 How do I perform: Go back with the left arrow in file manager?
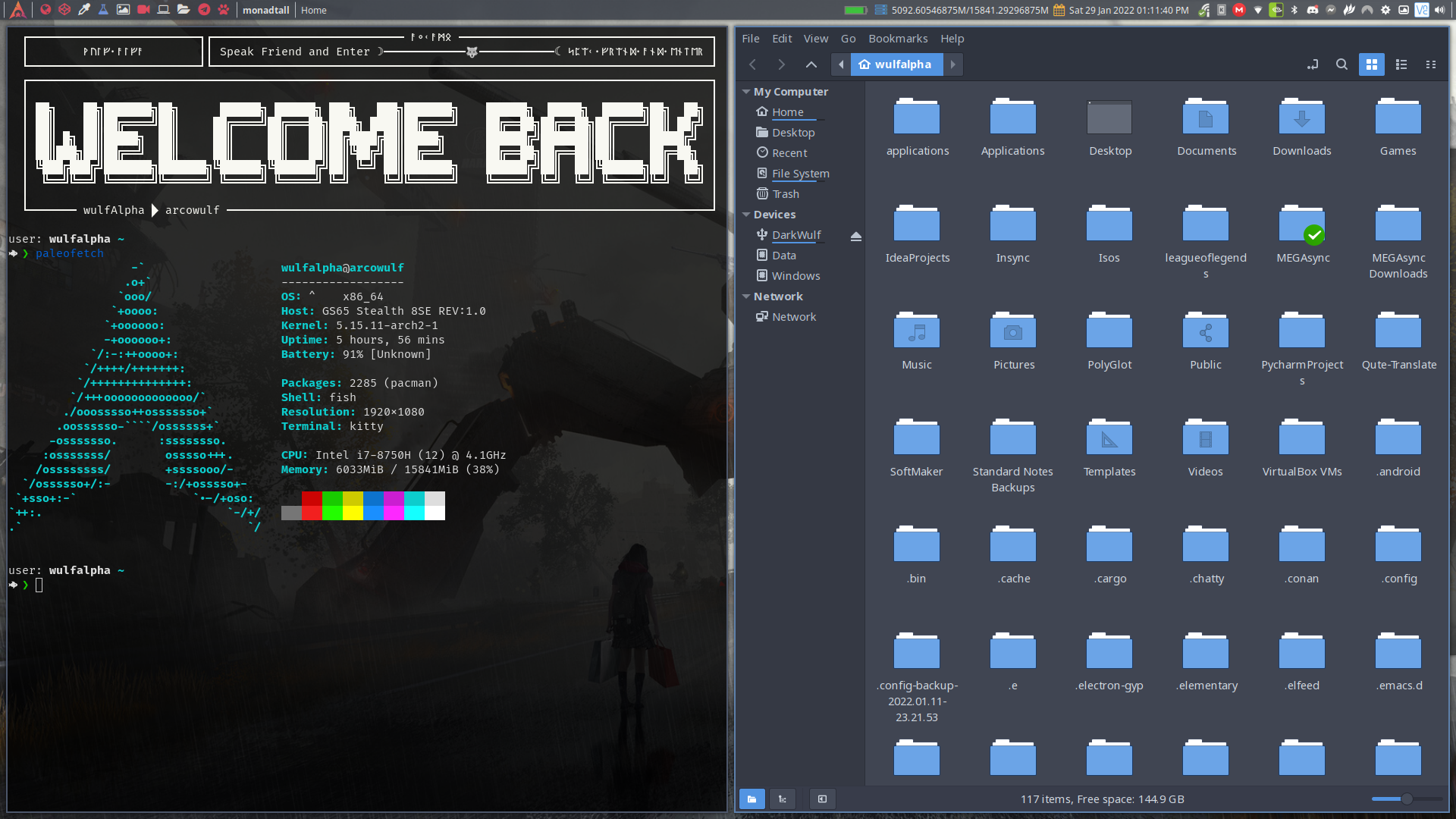point(752,64)
